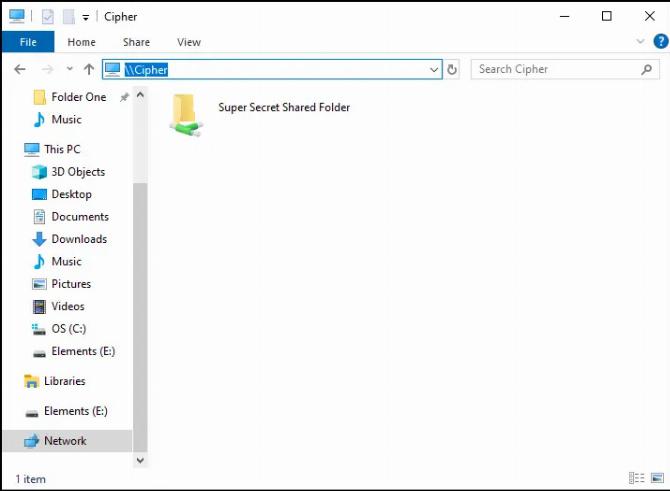
Task: Open 3D Objects folder
Action: [x=78, y=172]
